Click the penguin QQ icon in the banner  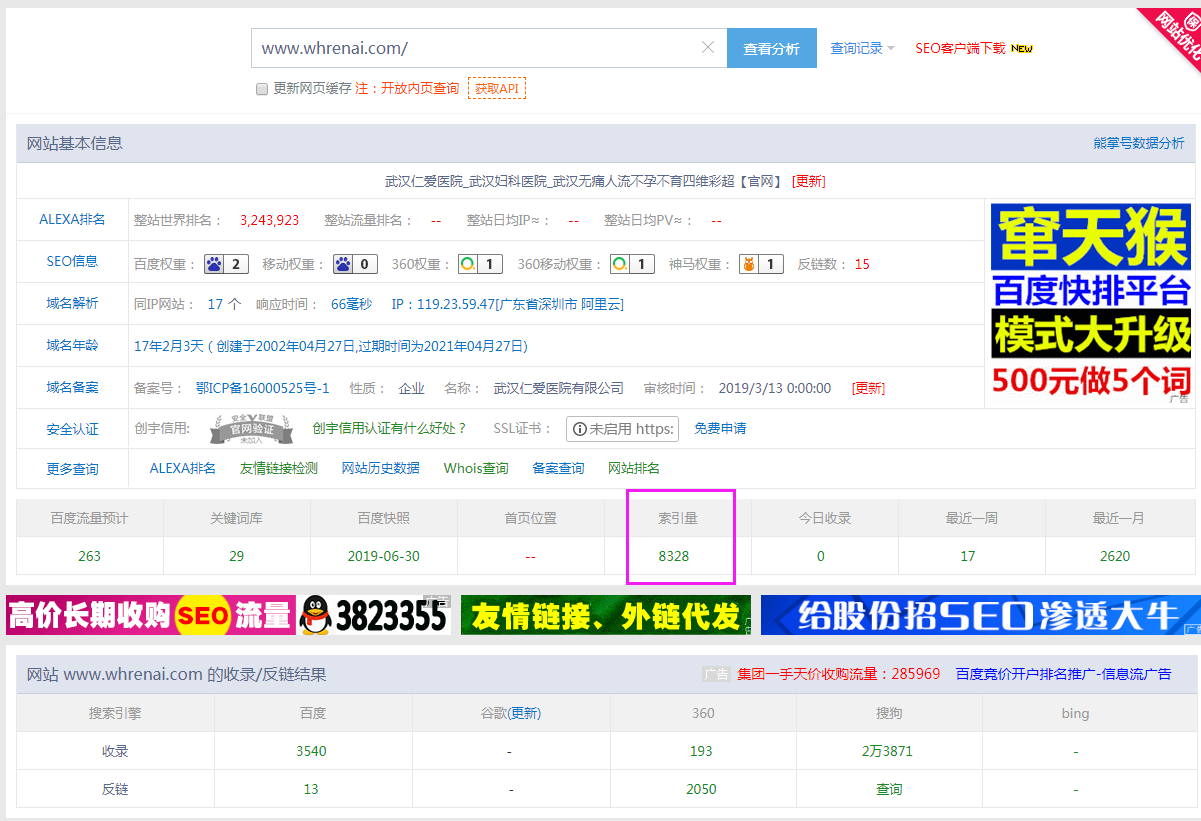(315, 615)
